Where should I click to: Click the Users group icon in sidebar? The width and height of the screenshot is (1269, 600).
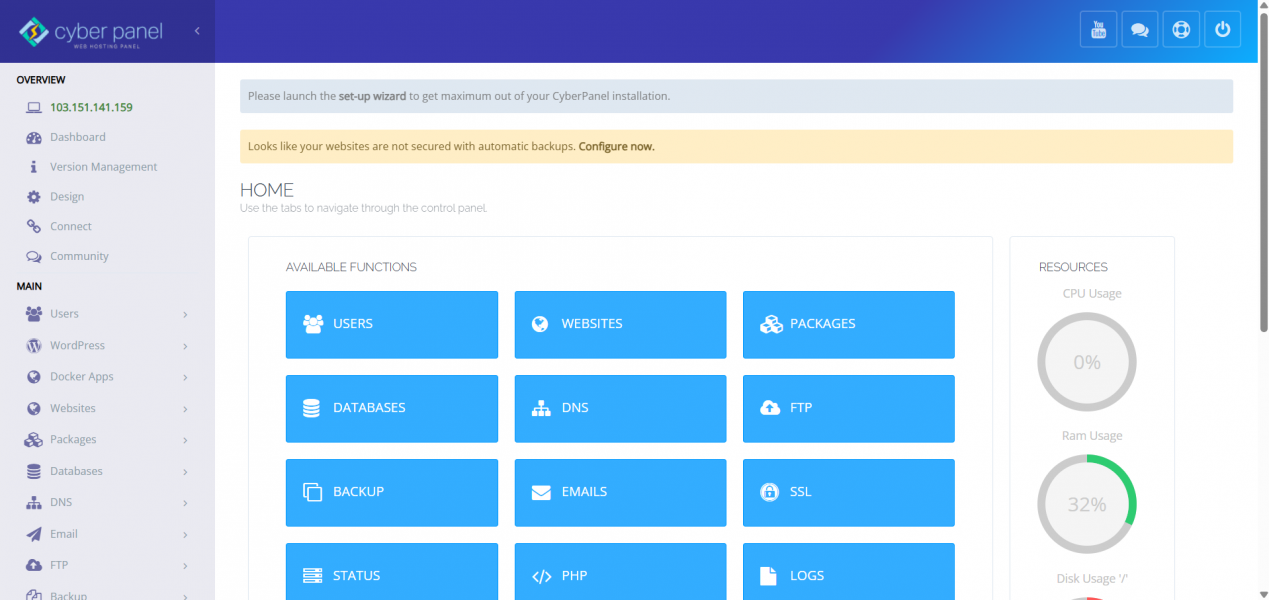click(x=34, y=314)
